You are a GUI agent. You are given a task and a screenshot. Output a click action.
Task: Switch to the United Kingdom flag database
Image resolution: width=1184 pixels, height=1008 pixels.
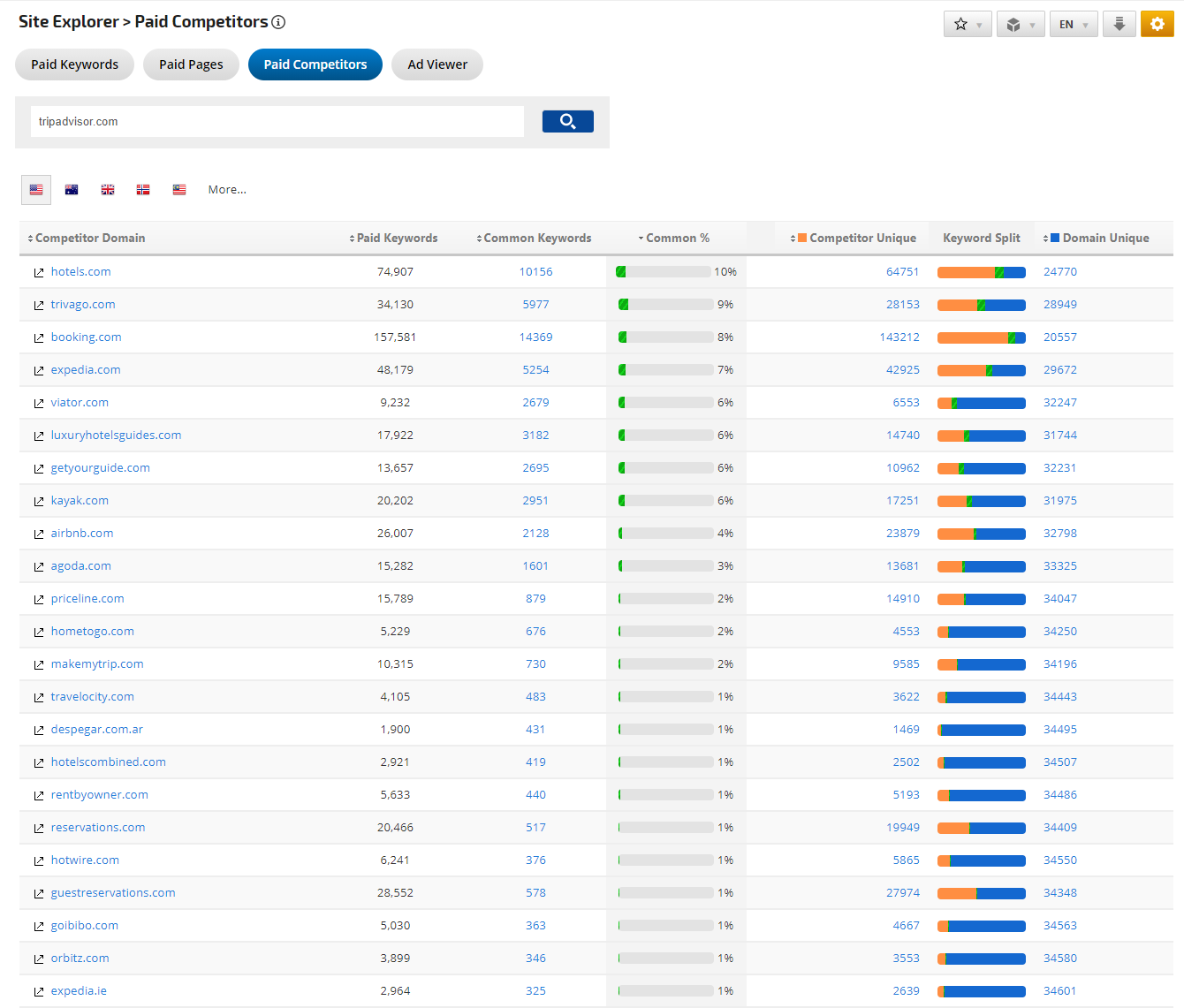[108, 189]
